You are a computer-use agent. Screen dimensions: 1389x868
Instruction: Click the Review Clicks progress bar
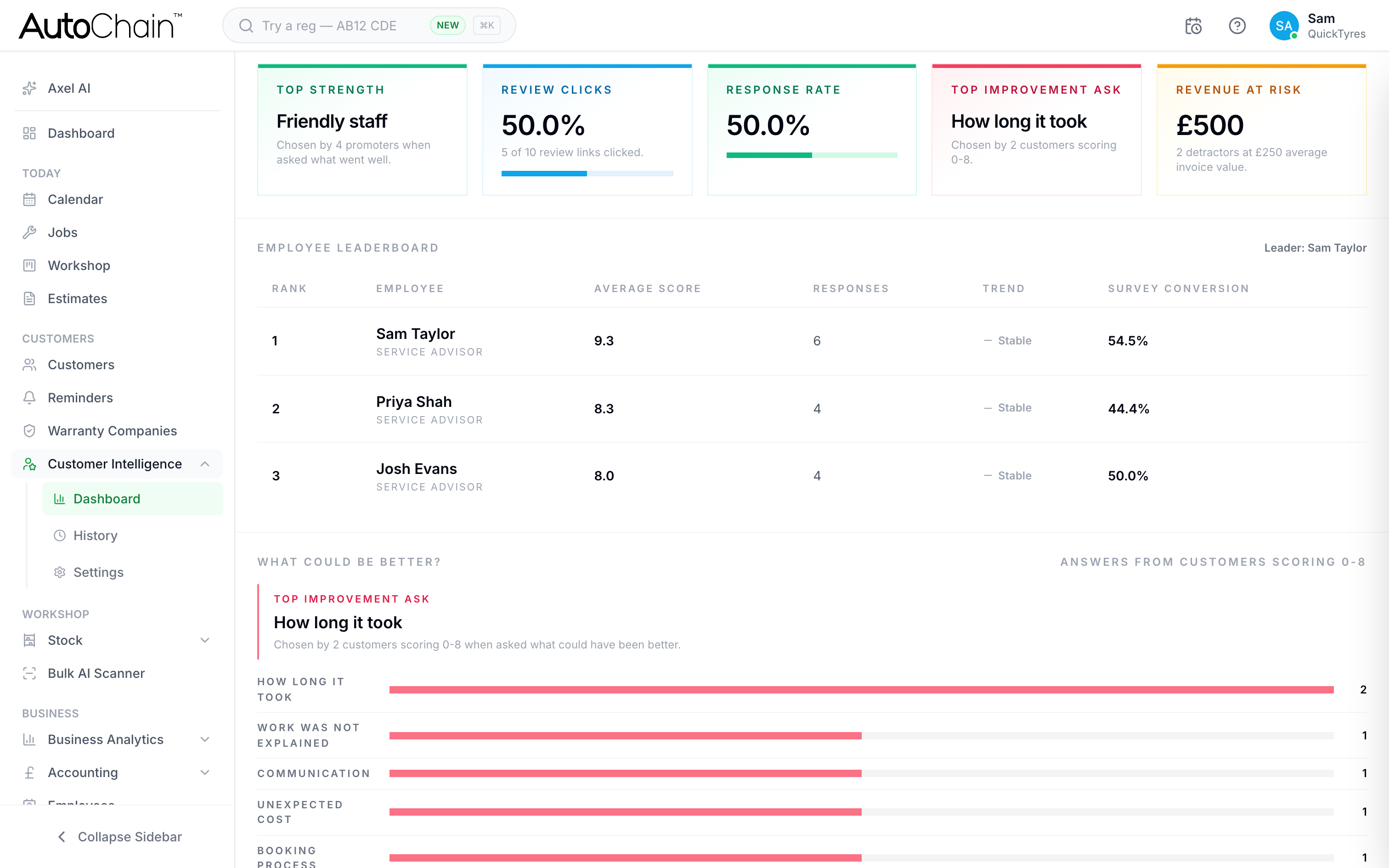[587, 174]
